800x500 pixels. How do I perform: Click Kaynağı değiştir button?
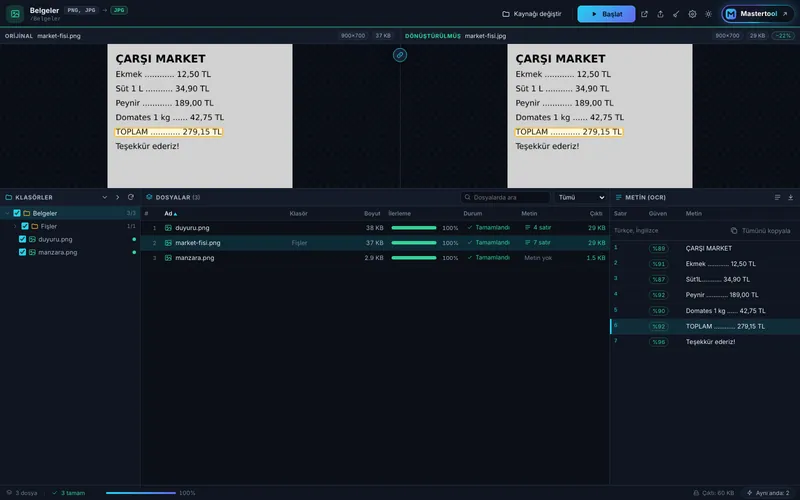(532, 14)
